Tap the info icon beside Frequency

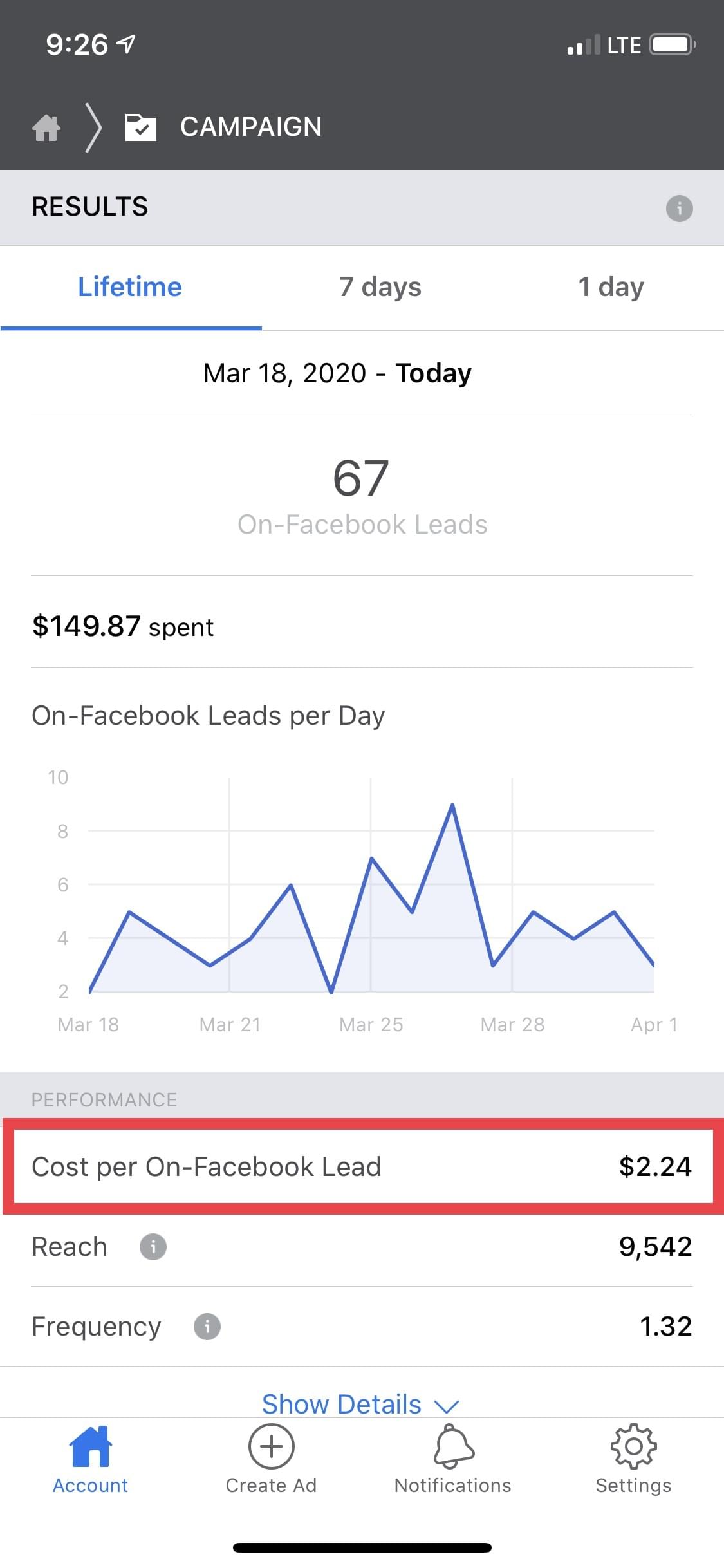(207, 1326)
